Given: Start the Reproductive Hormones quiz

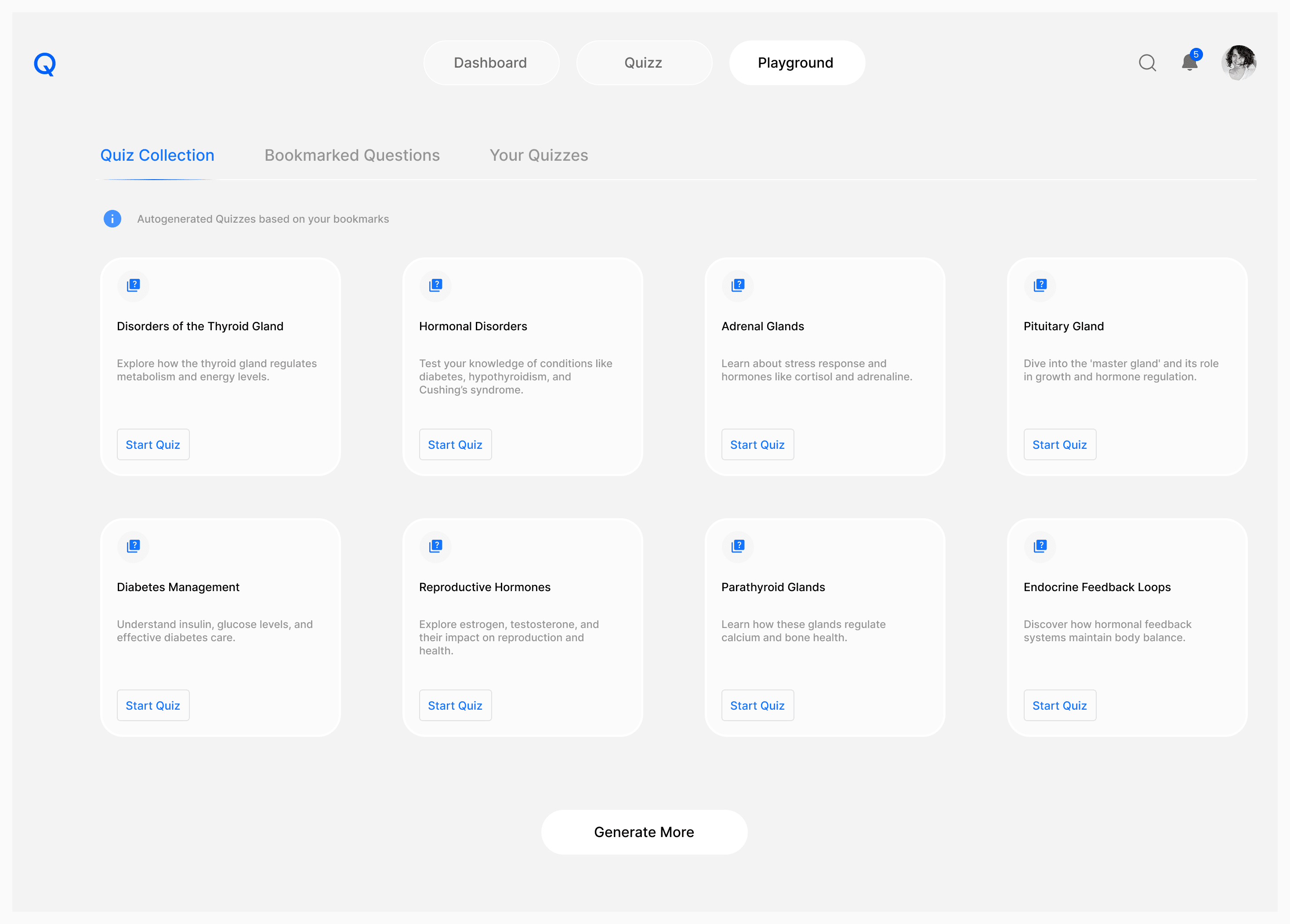Looking at the screenshot, I should click(x=454, y=706).
